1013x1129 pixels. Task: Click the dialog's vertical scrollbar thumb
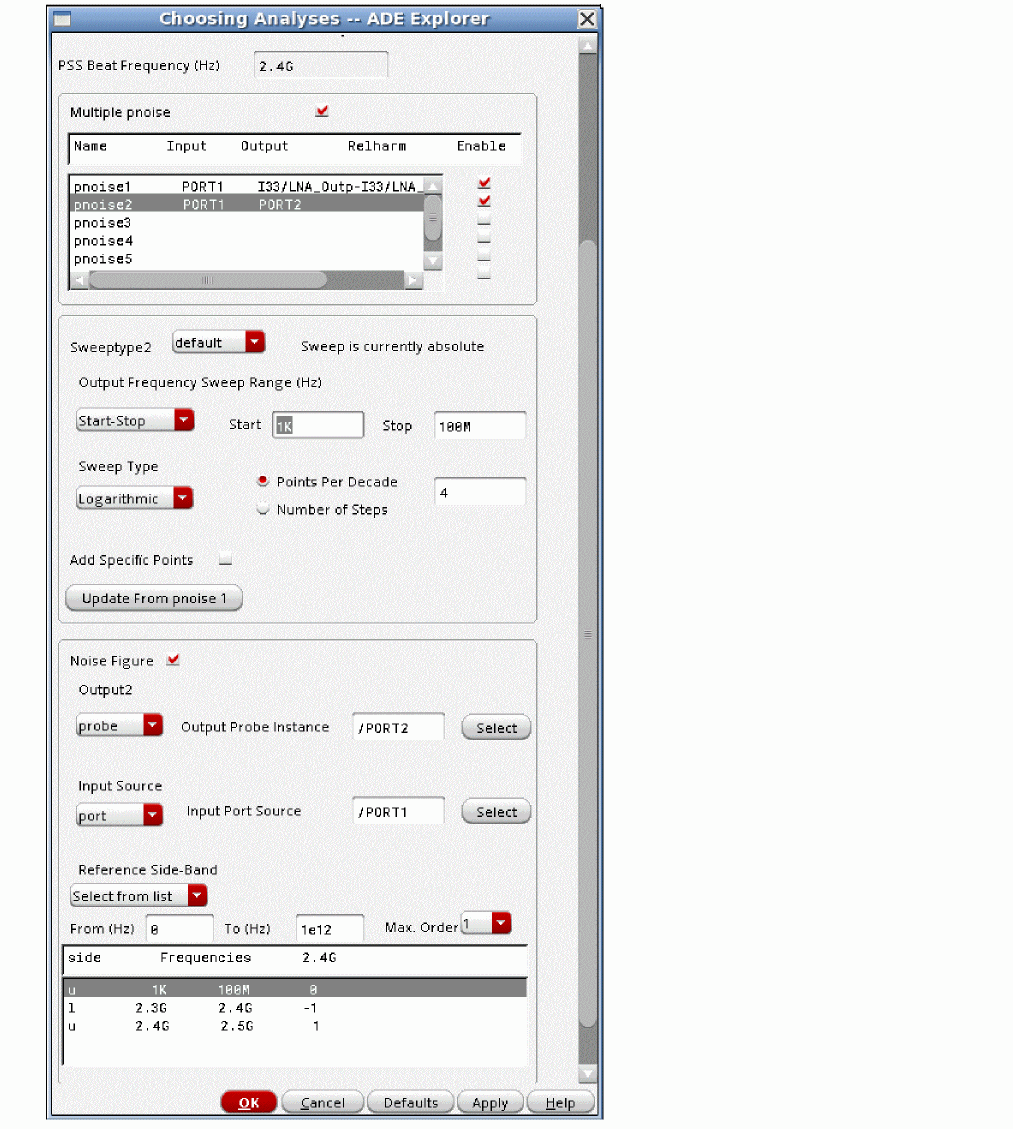(x=587, y=634)
